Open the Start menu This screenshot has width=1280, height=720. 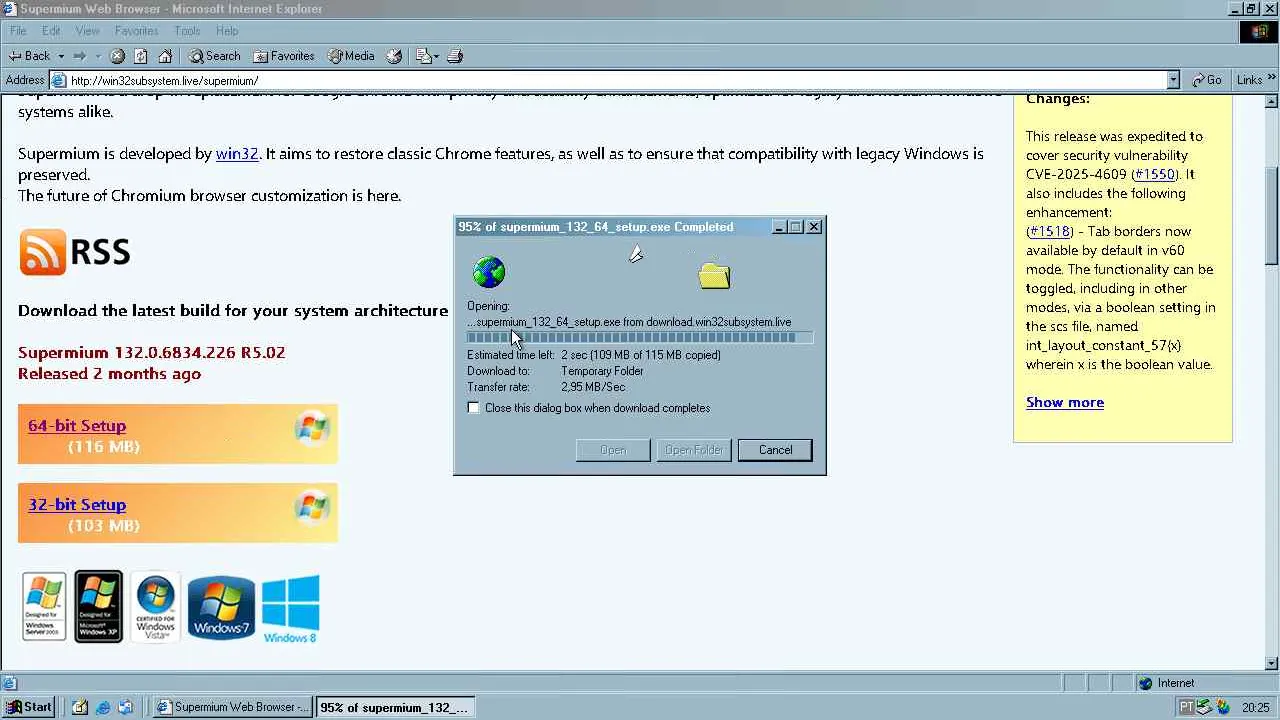[28, 707]
